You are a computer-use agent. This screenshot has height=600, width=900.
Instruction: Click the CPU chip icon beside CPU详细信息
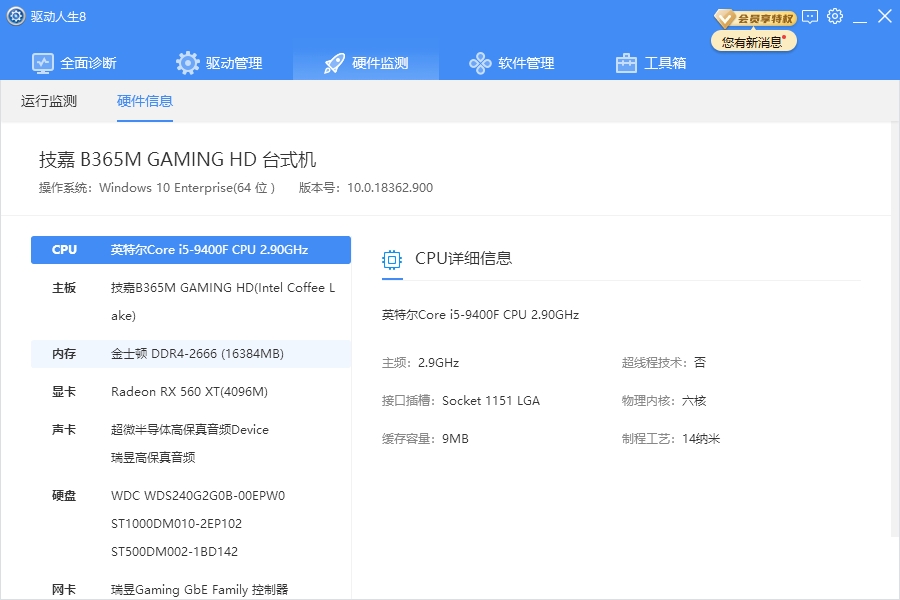[392, 260]
